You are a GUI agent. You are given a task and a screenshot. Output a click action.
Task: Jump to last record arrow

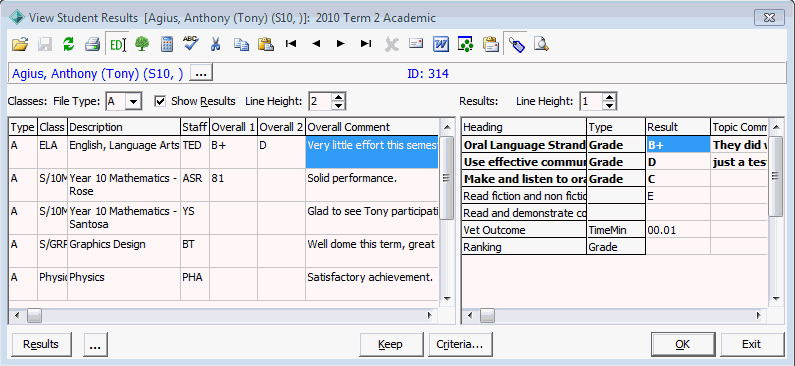[366, 44]
